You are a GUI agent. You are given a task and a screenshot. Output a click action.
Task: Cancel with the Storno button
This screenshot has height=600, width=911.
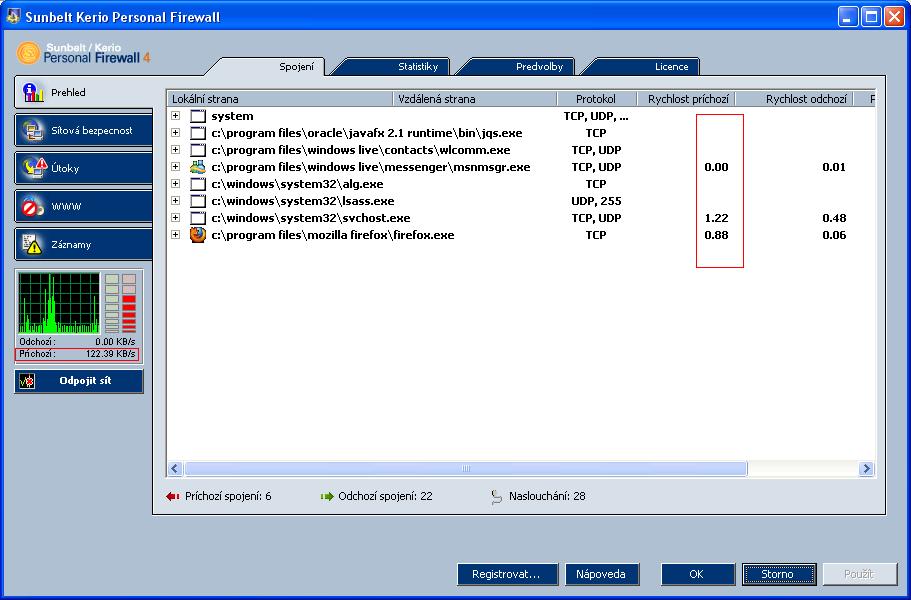779,574
